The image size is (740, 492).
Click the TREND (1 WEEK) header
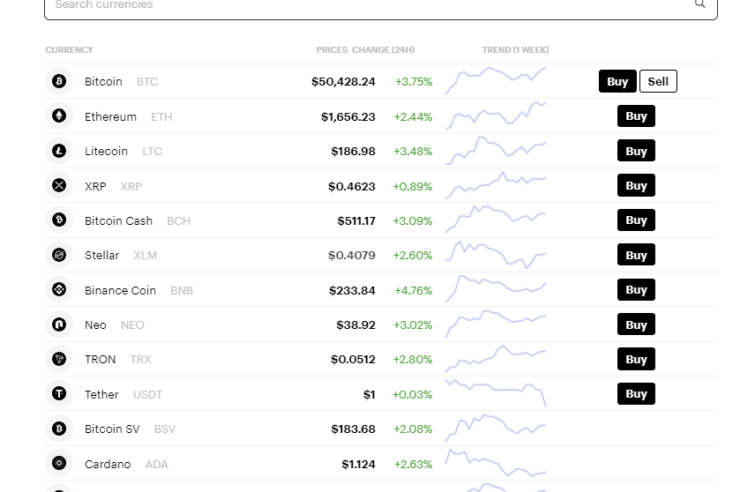click(x=515, y=50)
